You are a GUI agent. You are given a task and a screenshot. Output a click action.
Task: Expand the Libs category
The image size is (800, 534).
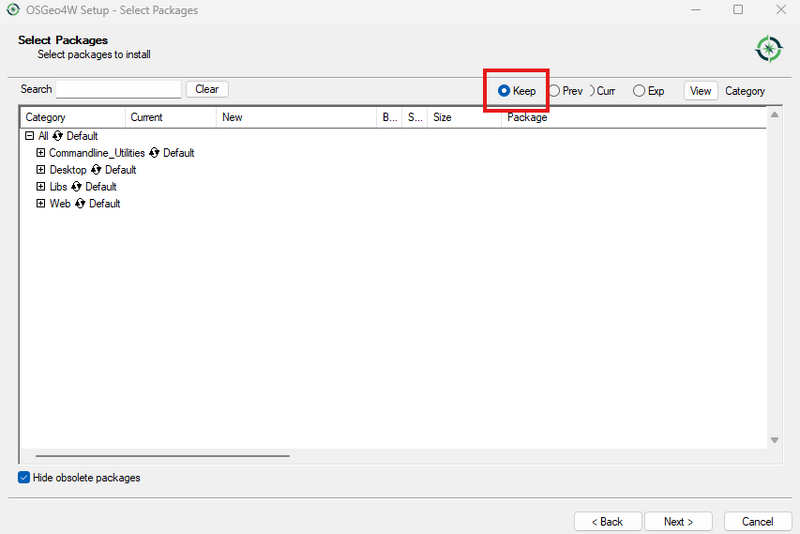41,187
